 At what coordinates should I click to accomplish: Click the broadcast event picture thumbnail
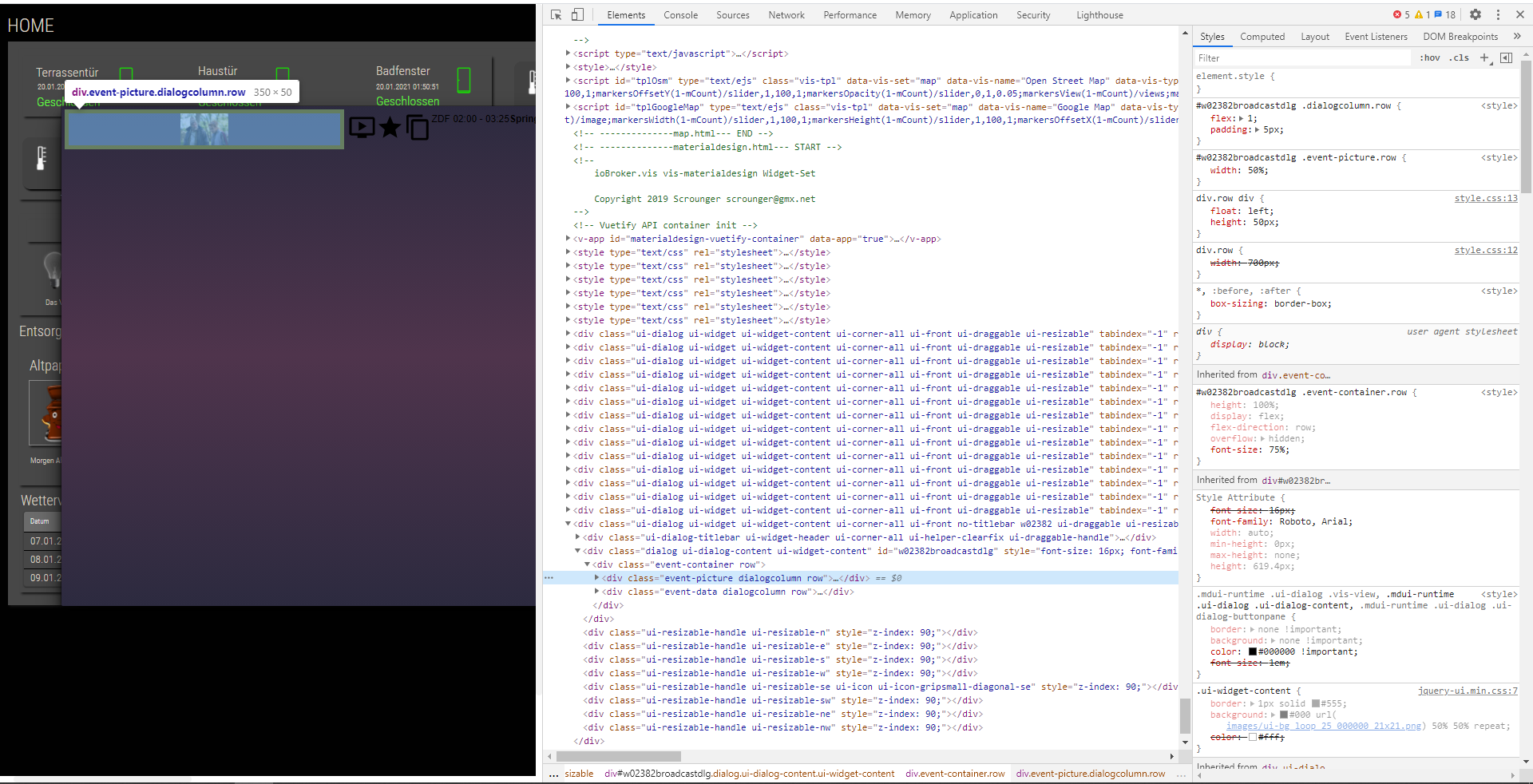[x=204, y=129]
